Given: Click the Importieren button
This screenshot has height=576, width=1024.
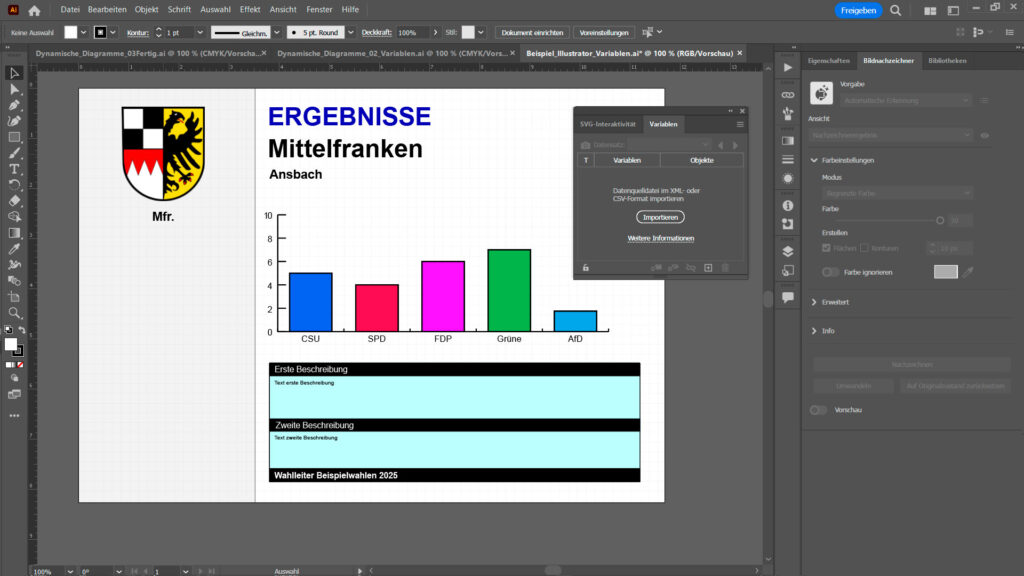Looking at the screenshot, I should point(660,217).
